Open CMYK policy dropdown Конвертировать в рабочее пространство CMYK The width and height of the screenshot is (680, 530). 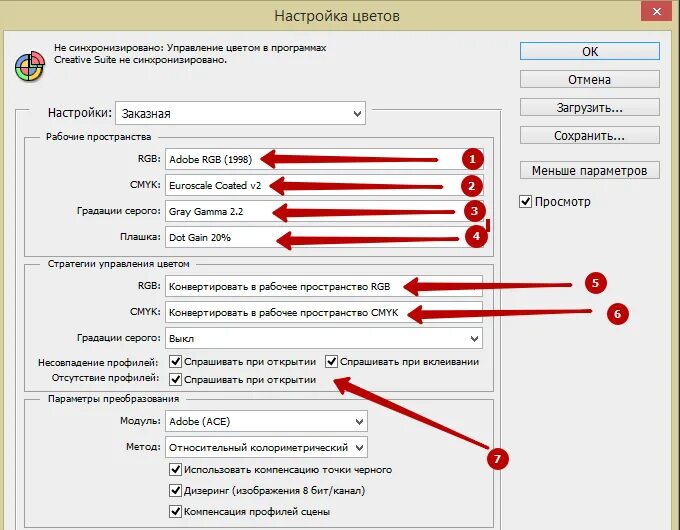[x=324, y=312]
